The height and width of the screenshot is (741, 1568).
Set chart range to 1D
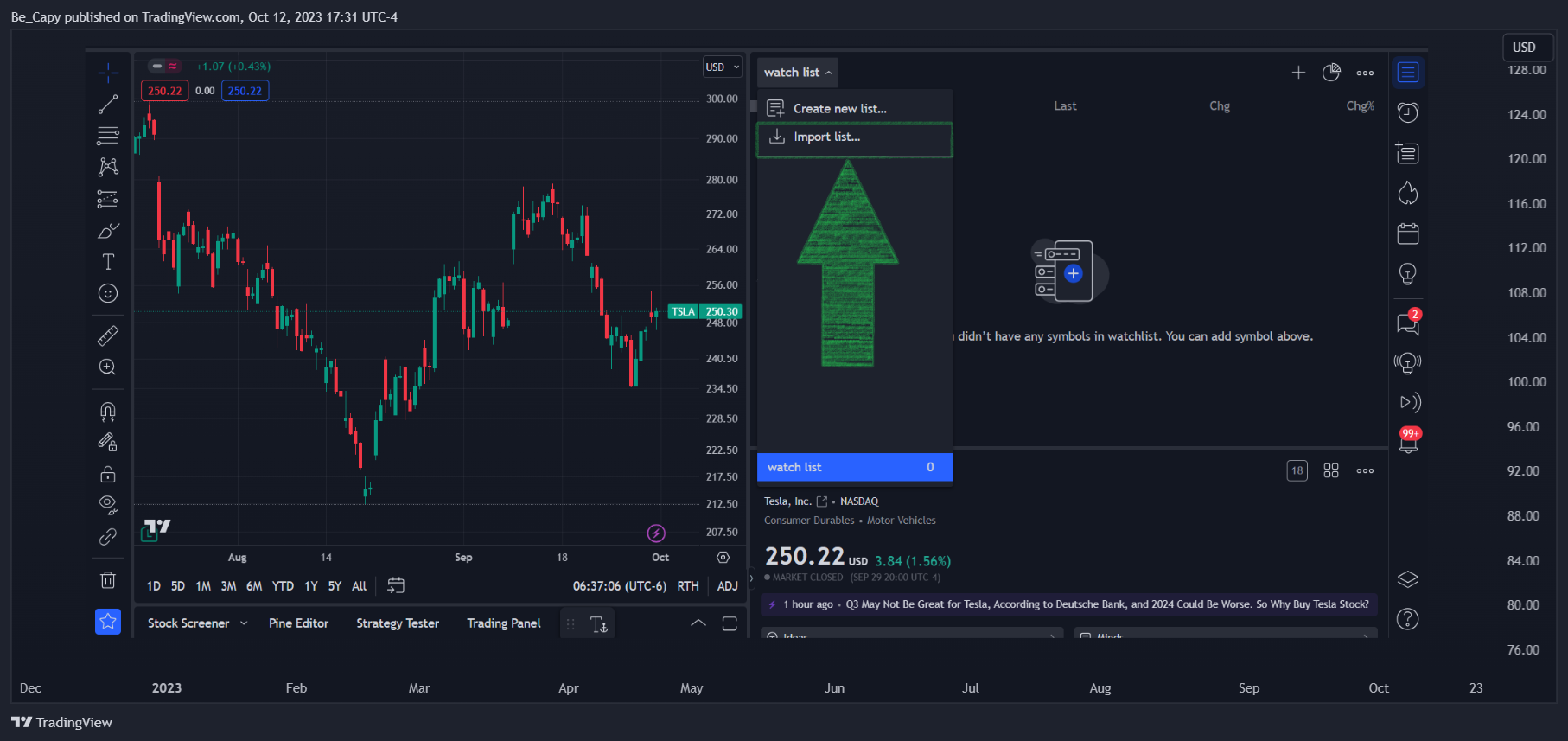click(153, 586)
